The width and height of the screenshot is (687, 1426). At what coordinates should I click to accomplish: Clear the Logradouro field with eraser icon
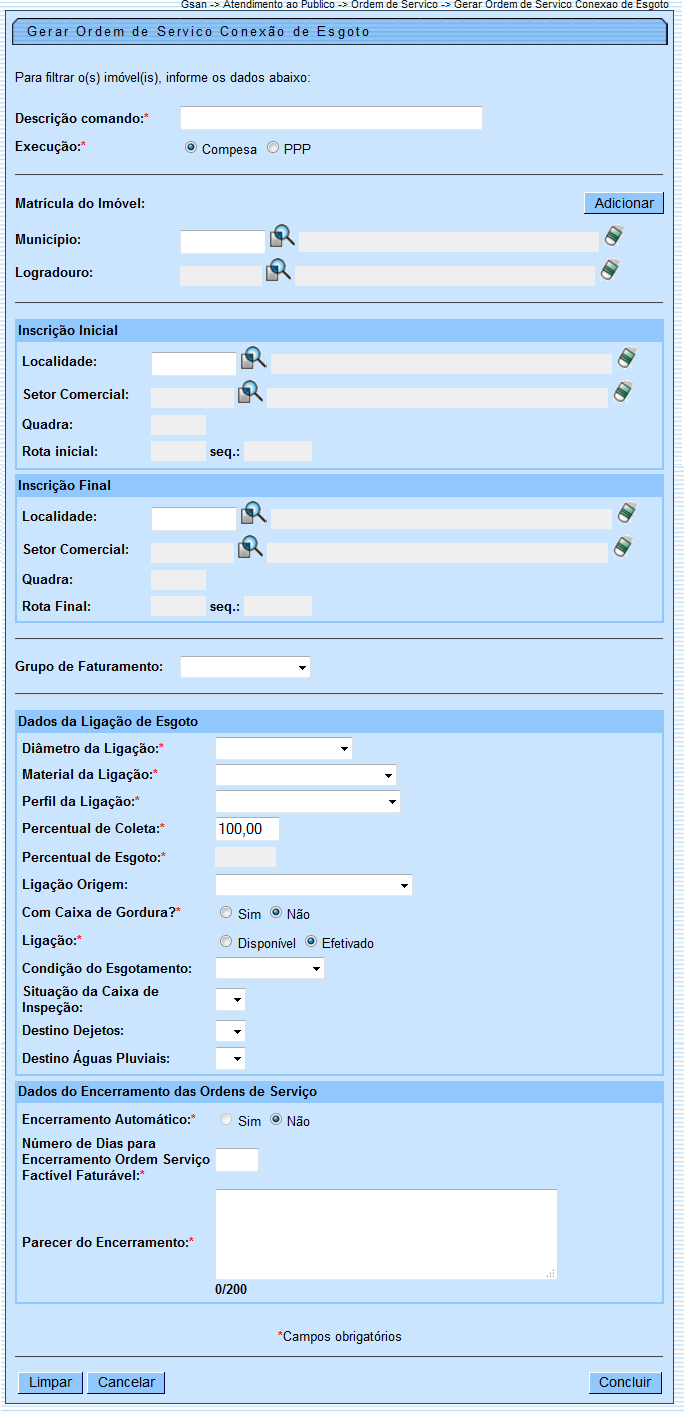point(611,269)
